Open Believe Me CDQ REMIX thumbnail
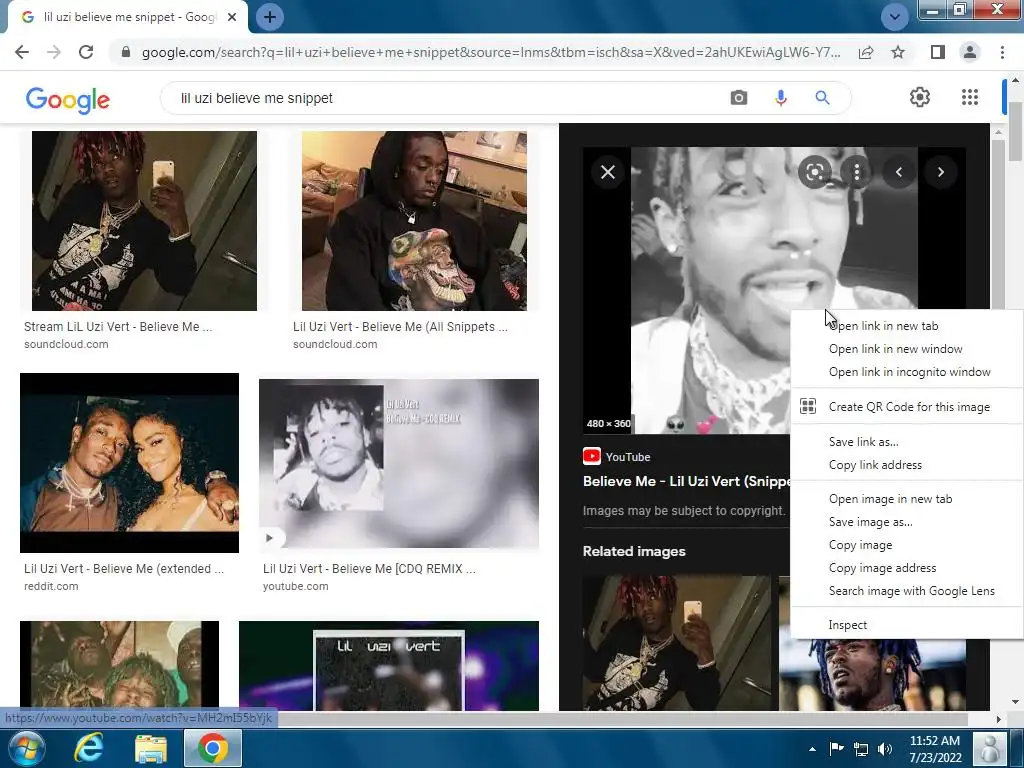The image size is (1024, 768). click(x=399, y=463)
